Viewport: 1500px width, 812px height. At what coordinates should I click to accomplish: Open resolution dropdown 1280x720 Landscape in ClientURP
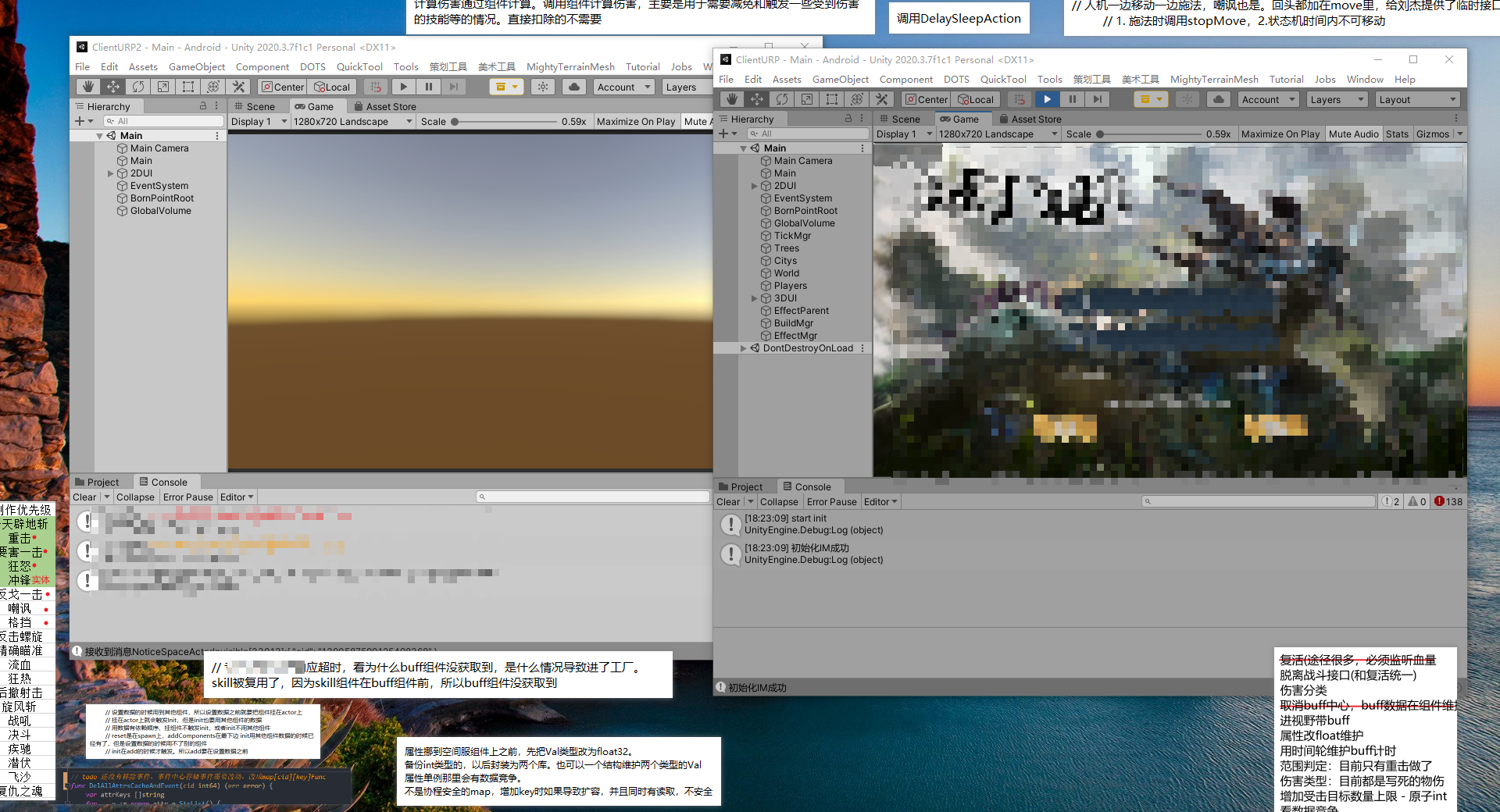click(998, 134)
